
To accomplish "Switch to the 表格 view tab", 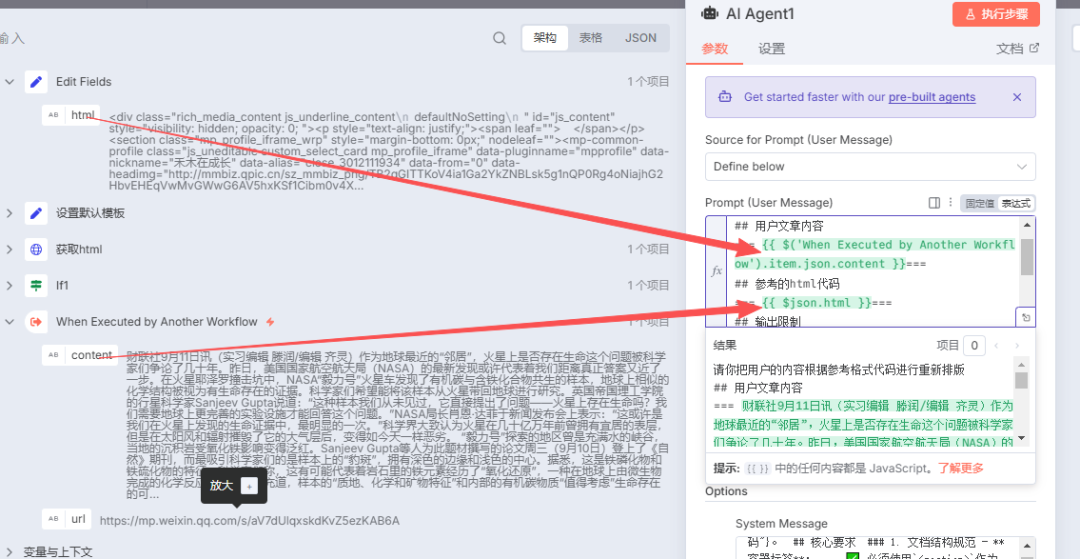I will (x=590, y=38).
